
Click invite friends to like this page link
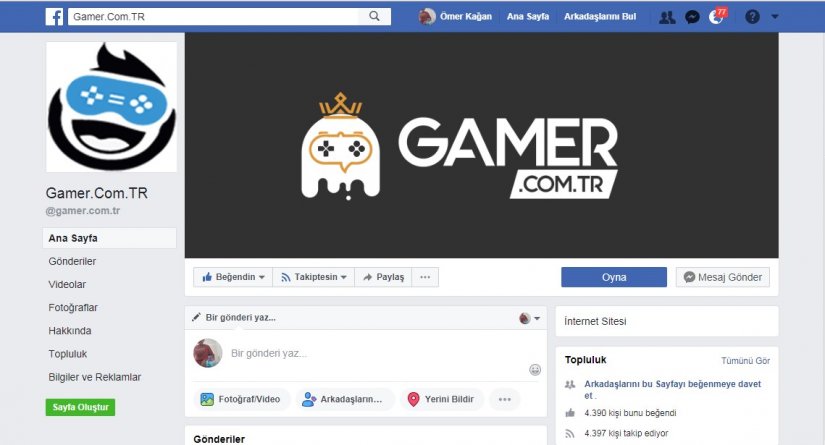coord(672,390)
